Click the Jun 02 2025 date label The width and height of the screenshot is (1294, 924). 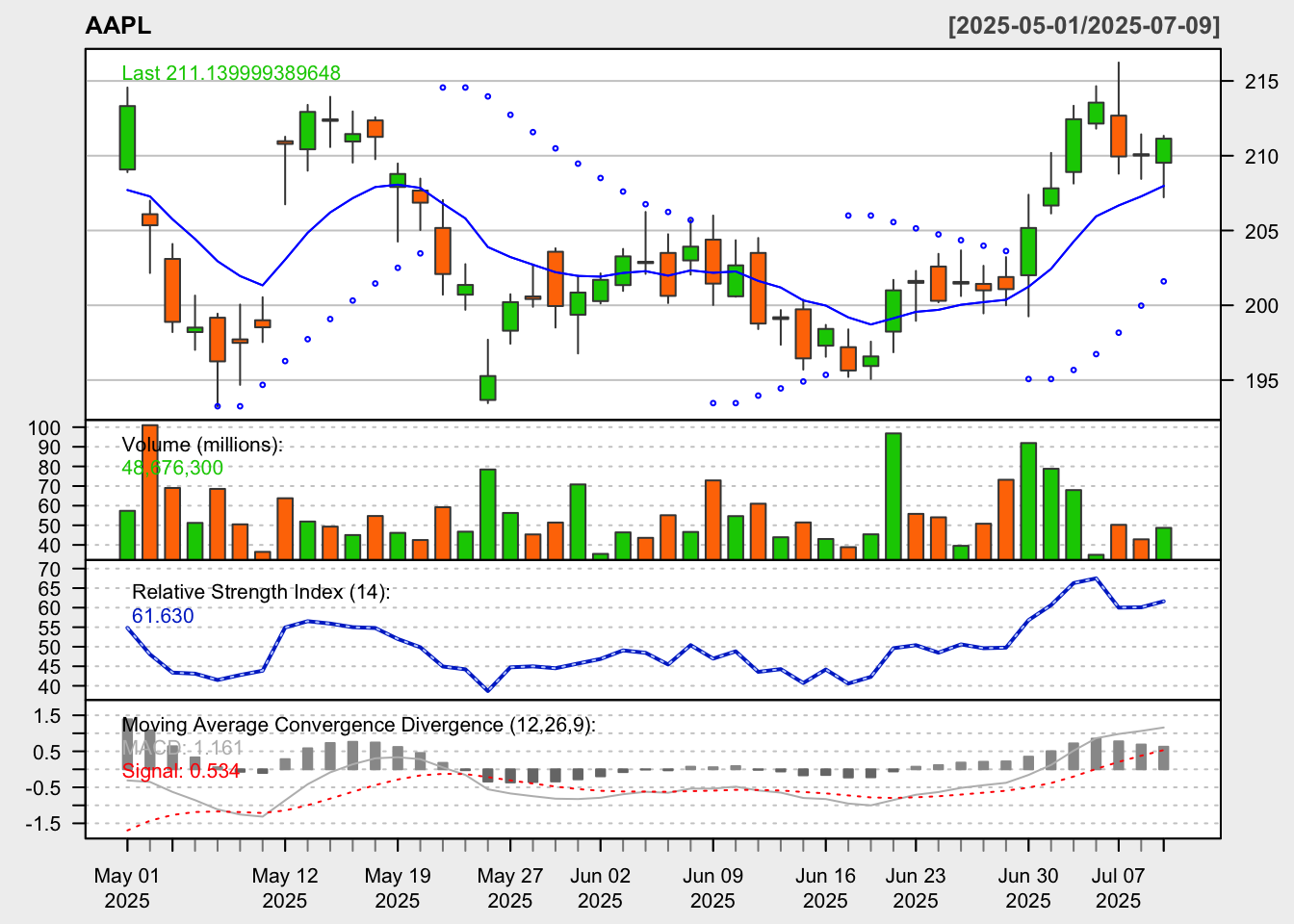point(600,888)
